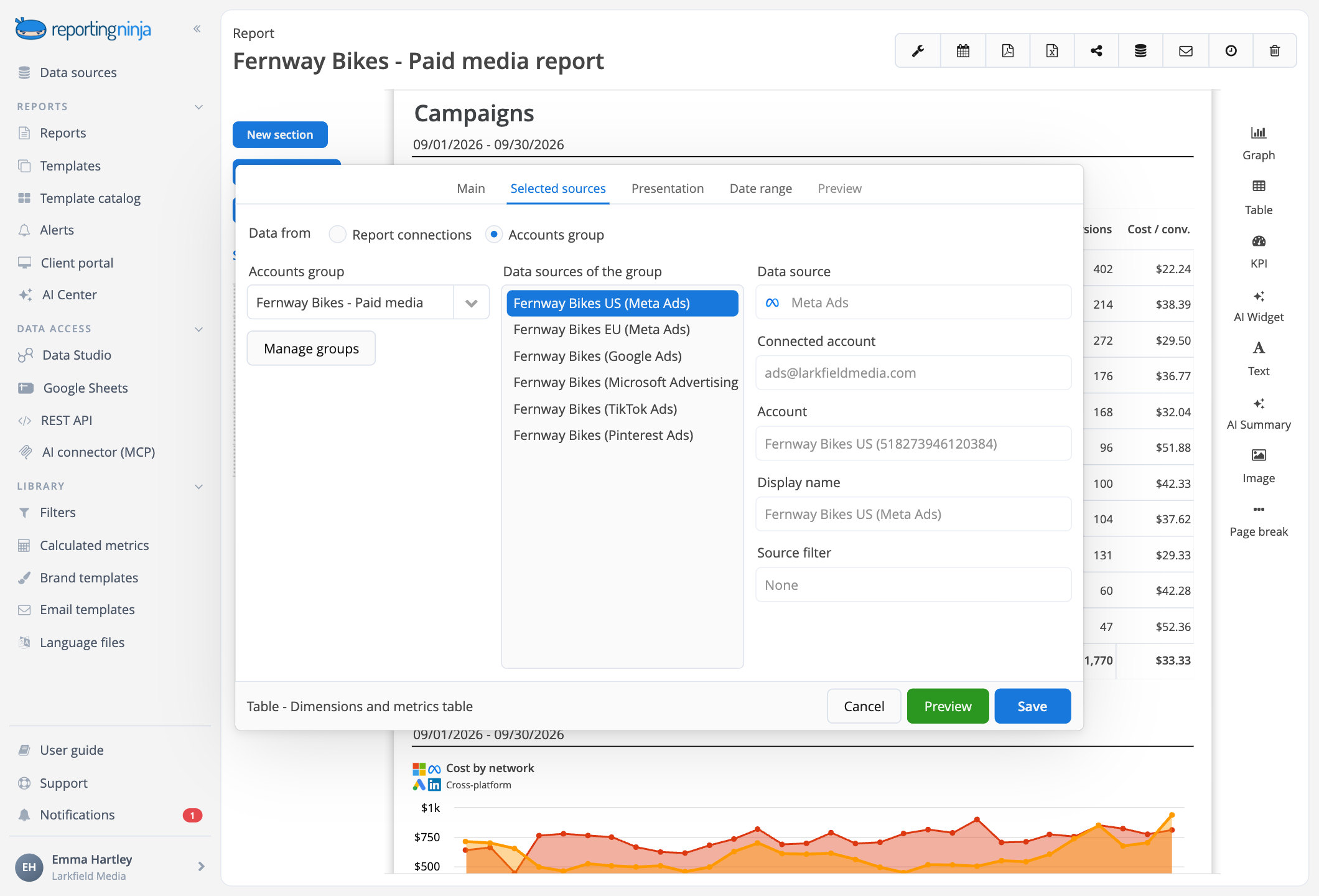Insert a Page break
Viewport: 1319px width, 896px height.
point(1259,520)
